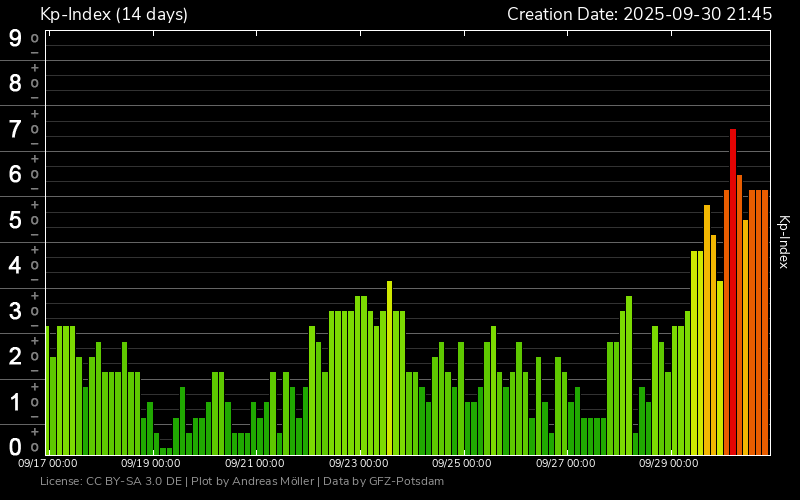800x500 pixels.
Task: Click the rotated Kp-Index label on right
Action: pyautogui.click(x=784, y=242)
